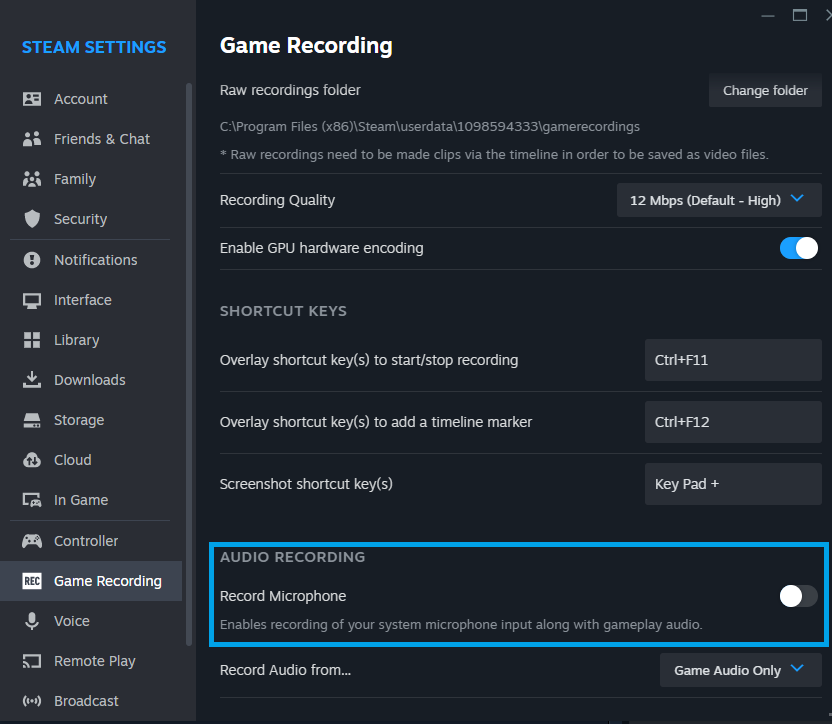832x724 pixels.
Task: Click the Voice microphone icon
Action: tap(32, 621)
